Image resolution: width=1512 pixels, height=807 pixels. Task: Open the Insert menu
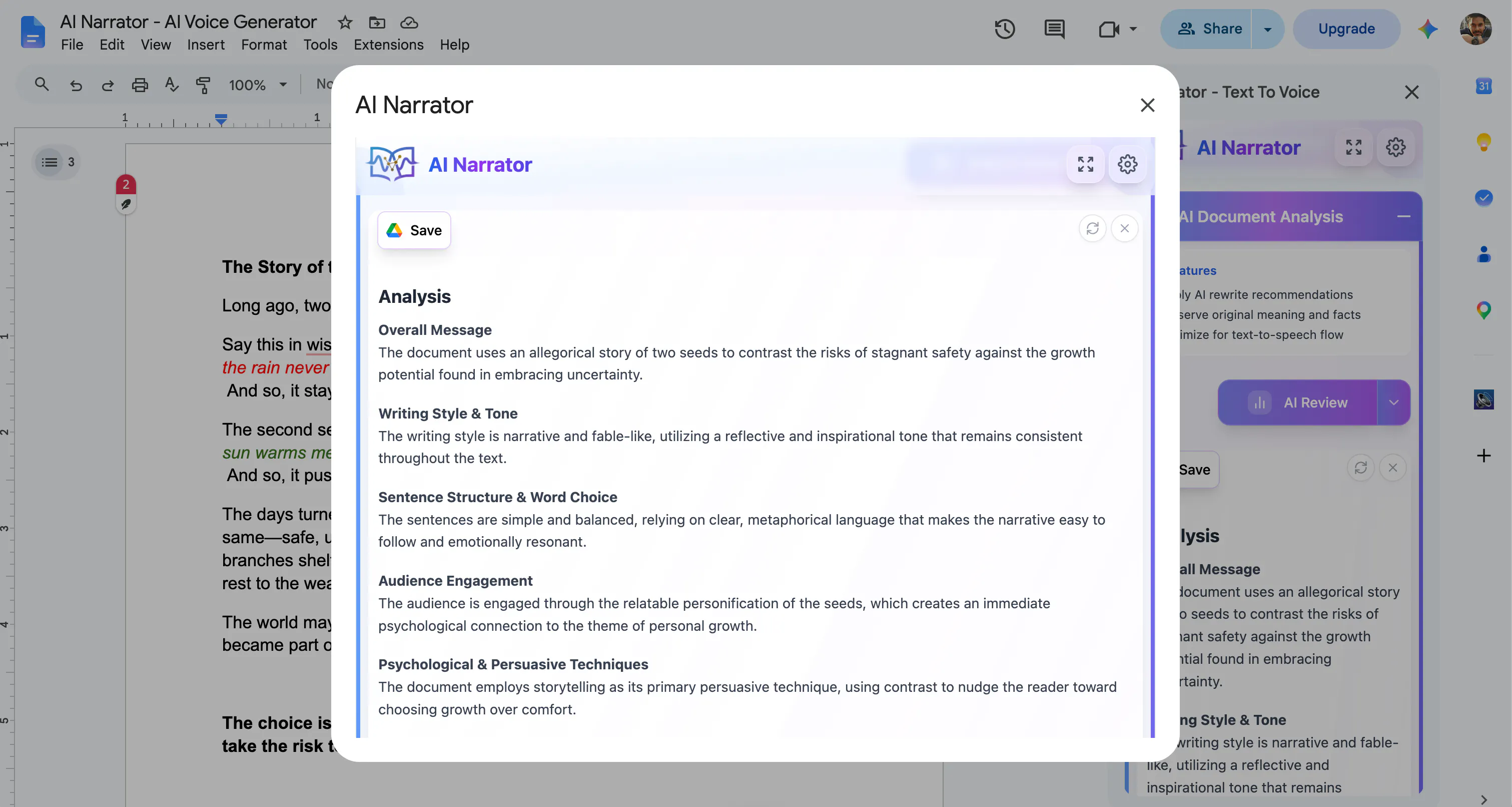click(x=206, y=45)
